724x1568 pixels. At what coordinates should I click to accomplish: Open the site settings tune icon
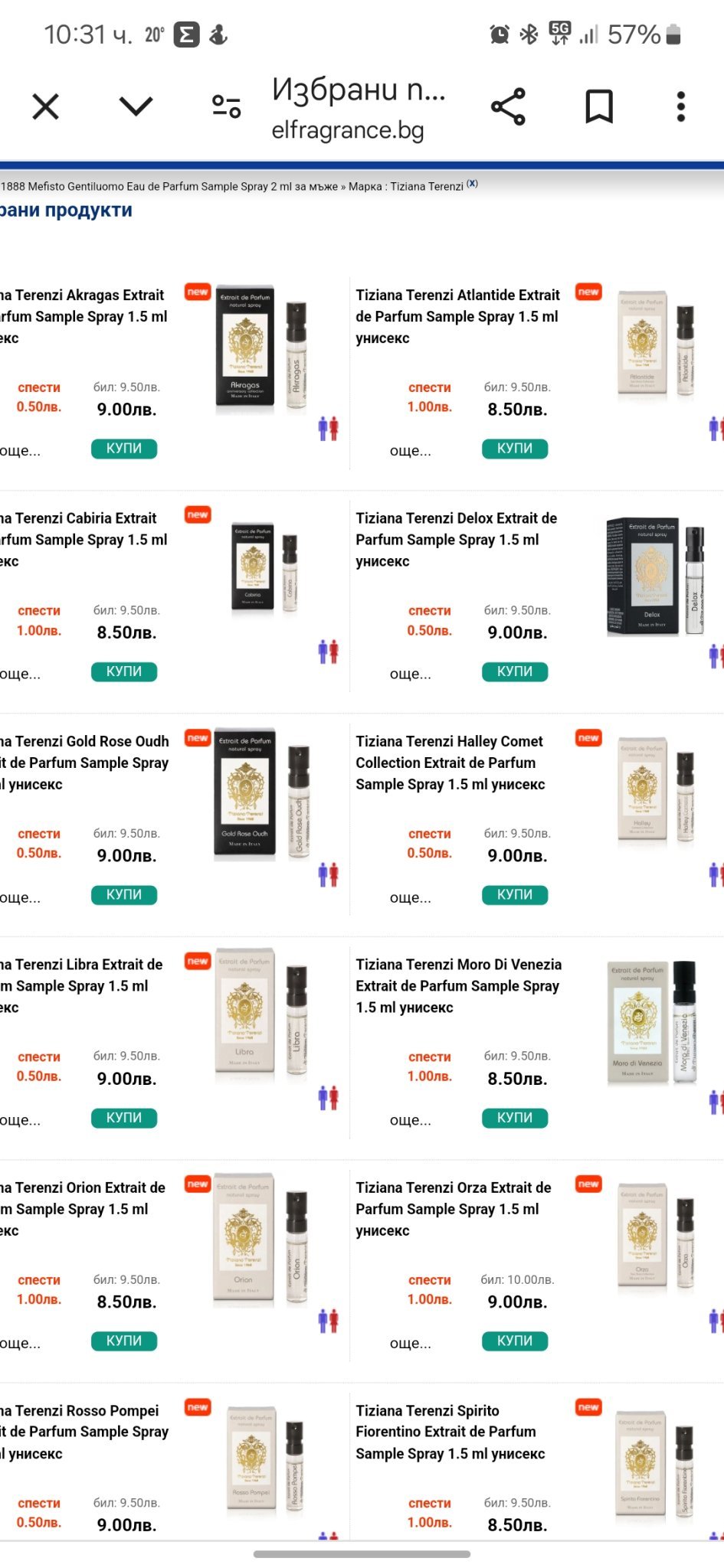[x=226, y=107]
